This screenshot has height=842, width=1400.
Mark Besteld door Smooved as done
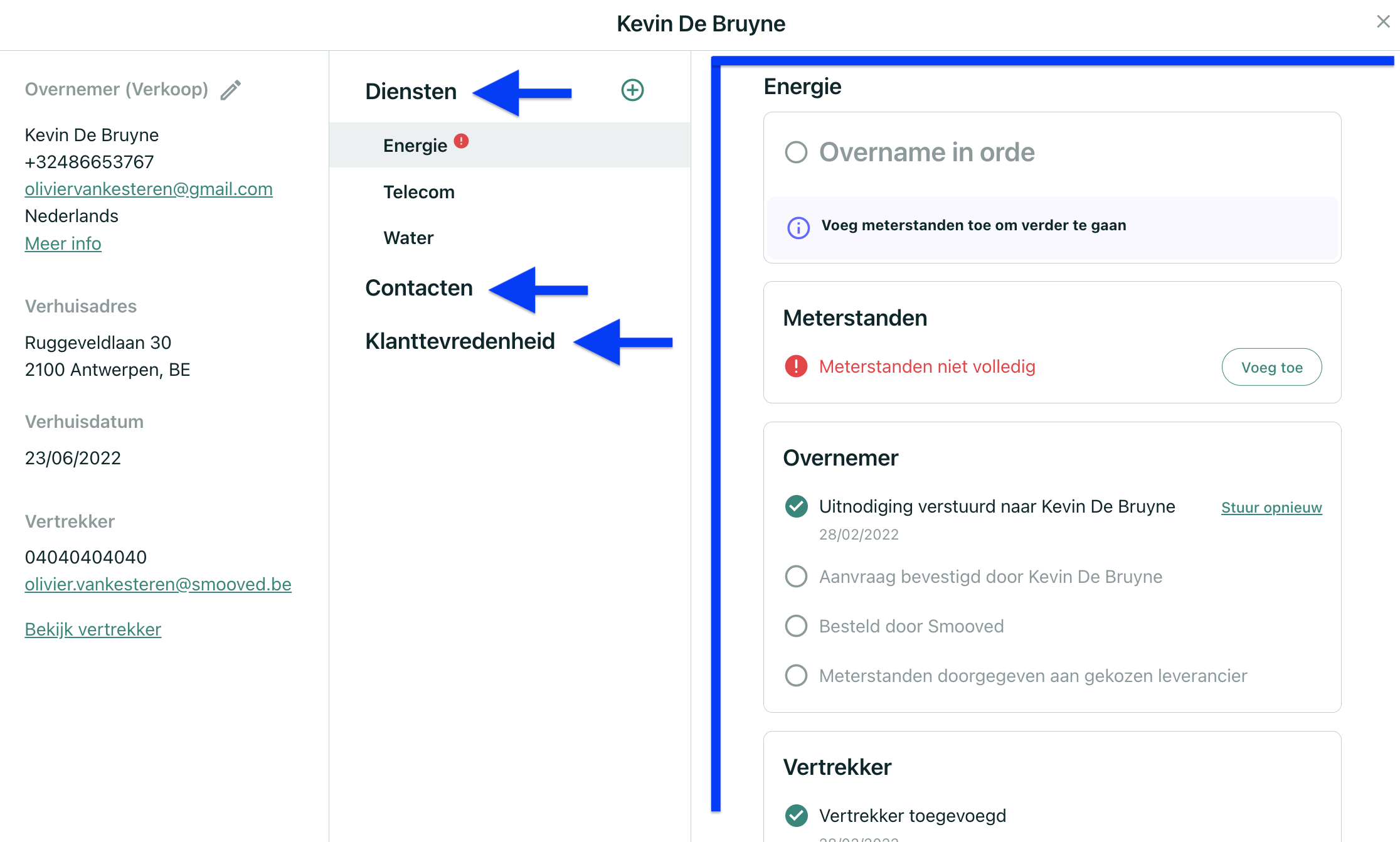tap(796, 626)
